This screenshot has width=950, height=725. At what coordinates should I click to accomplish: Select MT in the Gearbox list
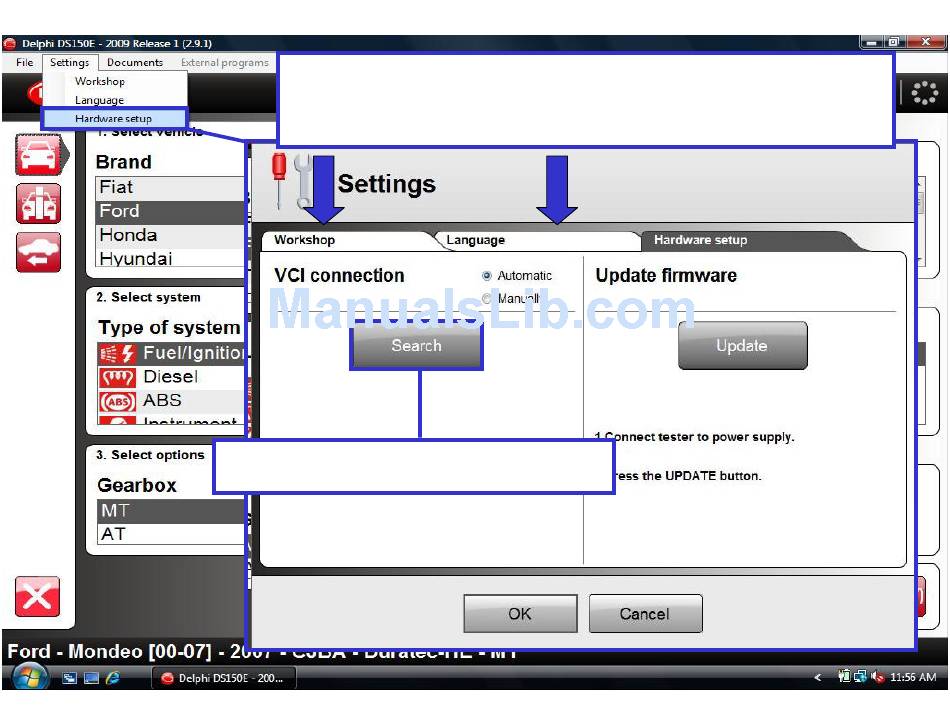[171, 511]
